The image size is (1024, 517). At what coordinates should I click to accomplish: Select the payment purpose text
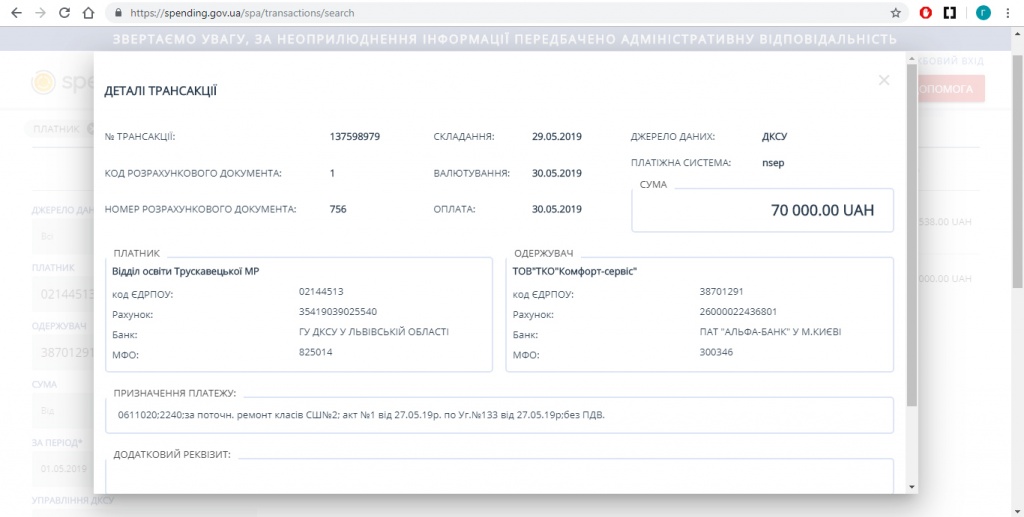pyautogui.click(x=361, y=415)
